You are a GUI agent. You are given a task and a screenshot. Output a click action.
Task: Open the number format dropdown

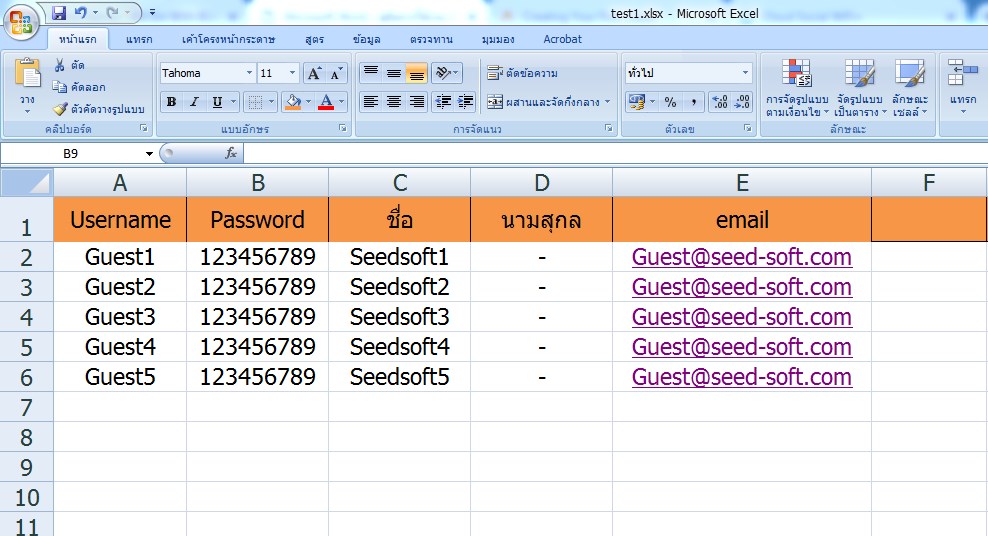pos(745,73)
